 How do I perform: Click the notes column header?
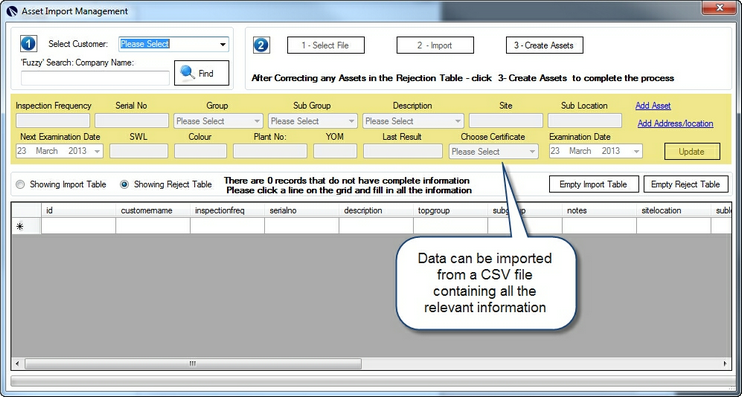click(x=599, y=211)
